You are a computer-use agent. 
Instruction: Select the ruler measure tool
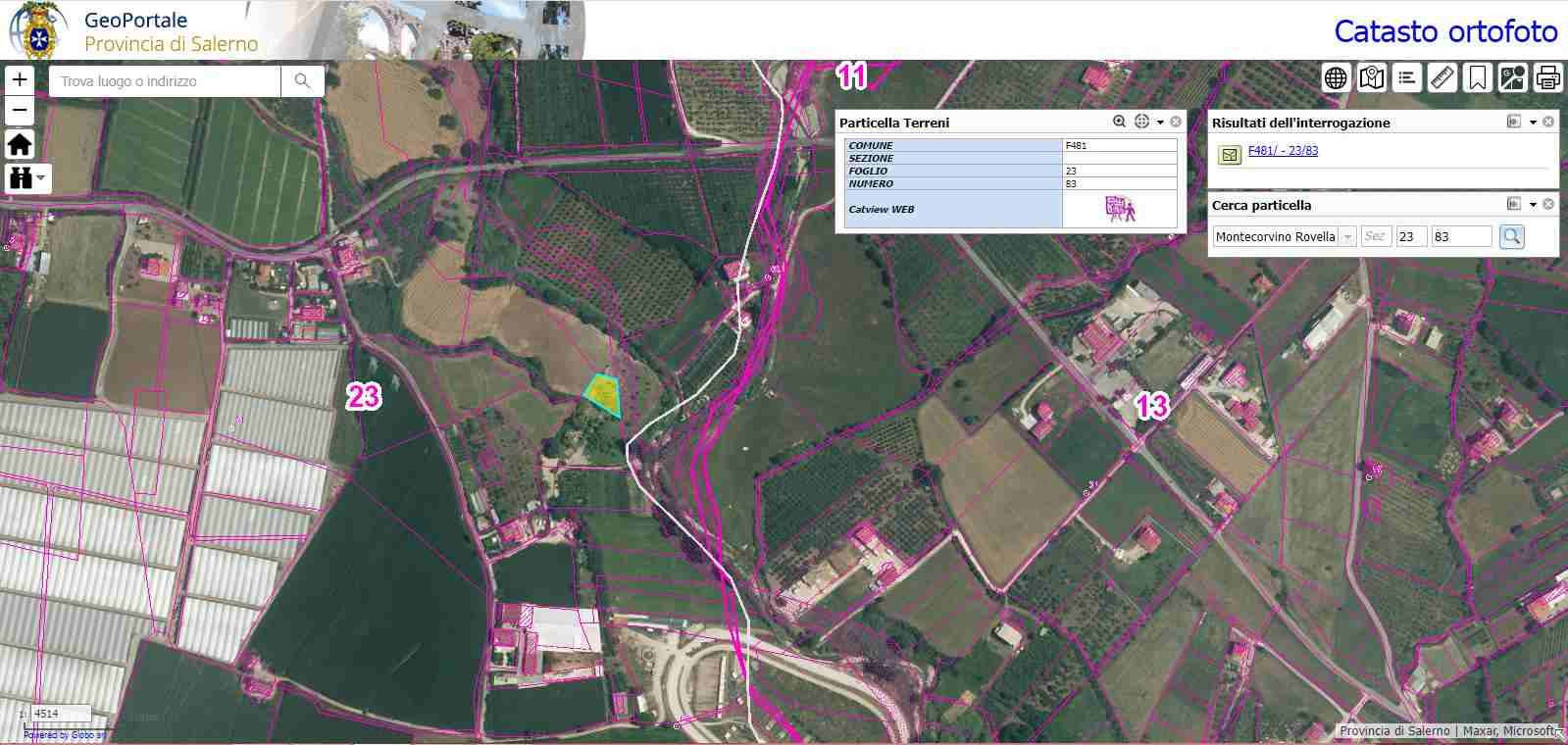[x=1442, y=77]
